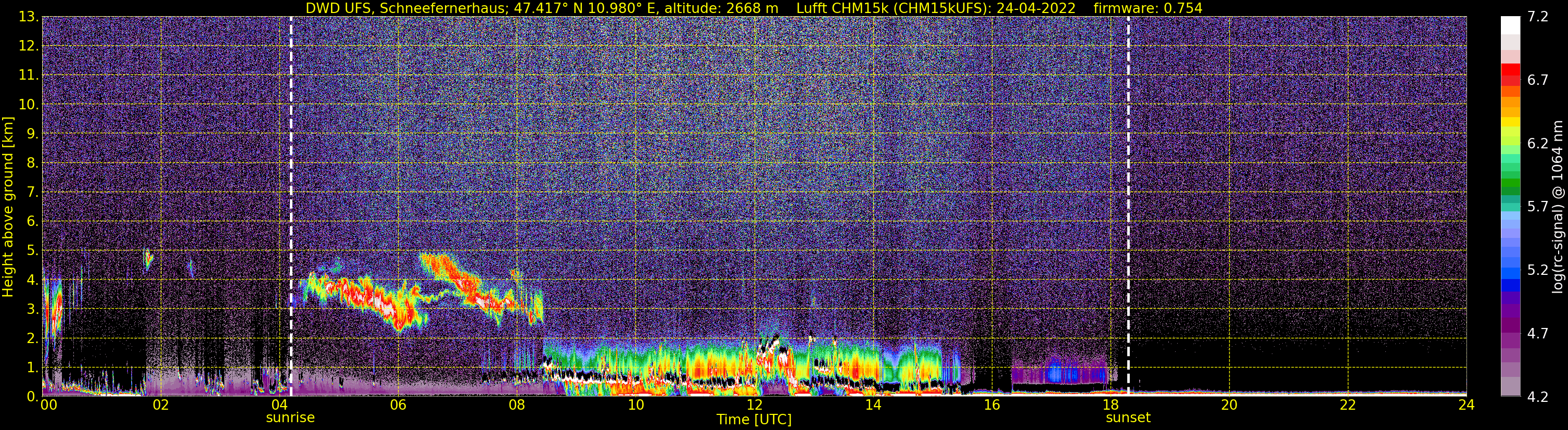Pick the yellow band of the colorbar
The height and width of the screenshot is (430, 1568).
(x=1510, y=121)
